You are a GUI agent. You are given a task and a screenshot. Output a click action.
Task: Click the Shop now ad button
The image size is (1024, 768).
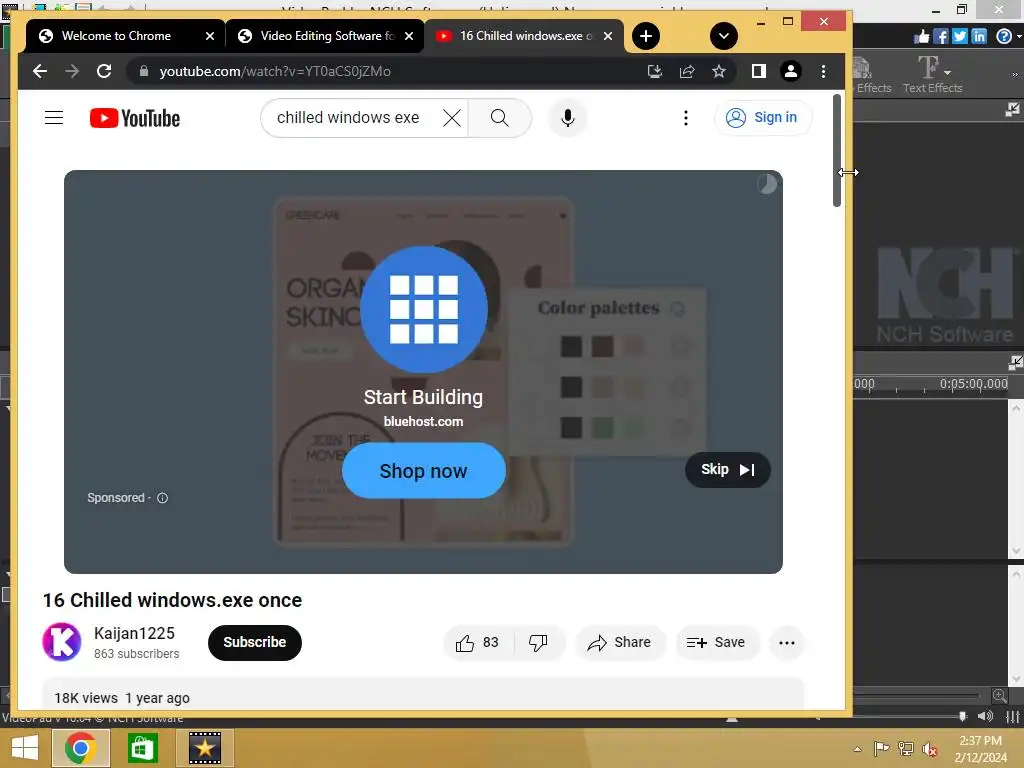[423, 471]
